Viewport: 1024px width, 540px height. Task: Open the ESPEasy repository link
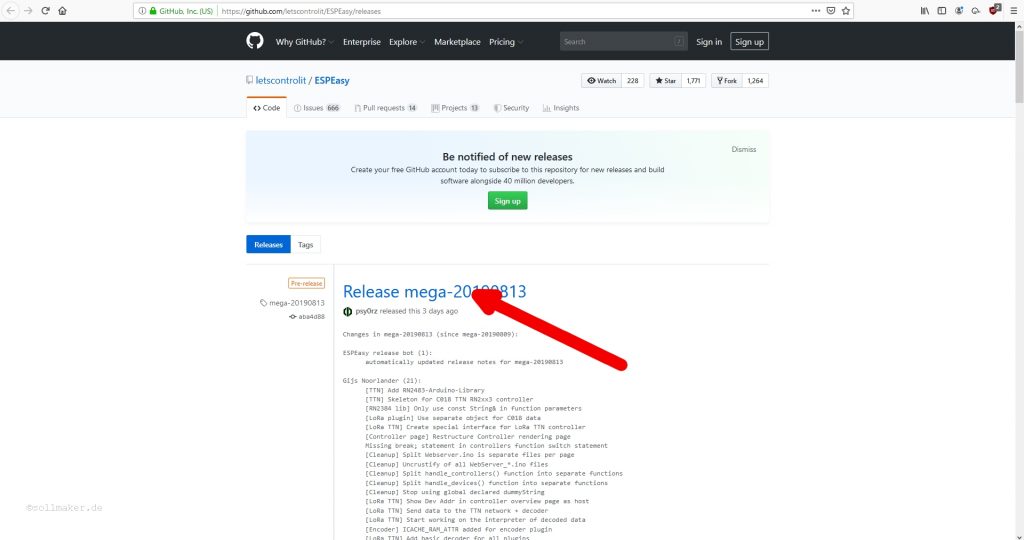tap(332, 80)
